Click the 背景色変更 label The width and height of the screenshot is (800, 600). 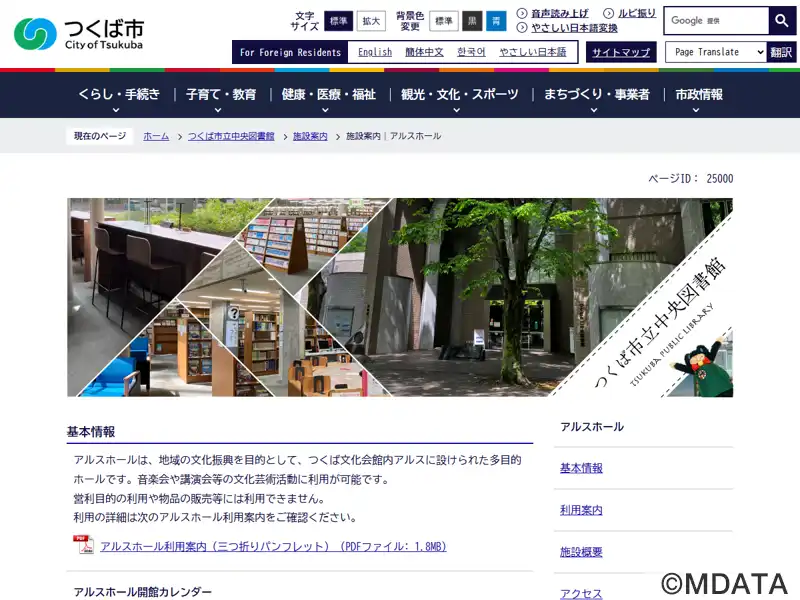point(410,21)
